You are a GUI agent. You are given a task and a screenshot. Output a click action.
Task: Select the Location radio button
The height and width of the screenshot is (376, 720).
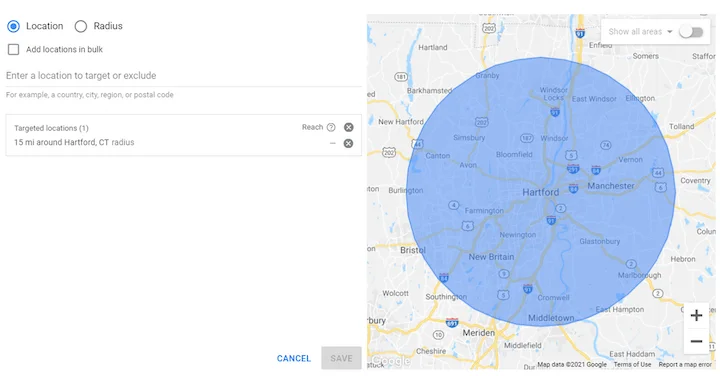point(13,26)
